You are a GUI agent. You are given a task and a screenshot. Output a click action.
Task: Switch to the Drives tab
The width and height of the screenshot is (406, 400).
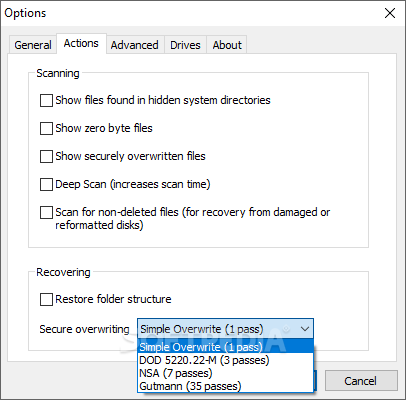click(x=185, y=45)
